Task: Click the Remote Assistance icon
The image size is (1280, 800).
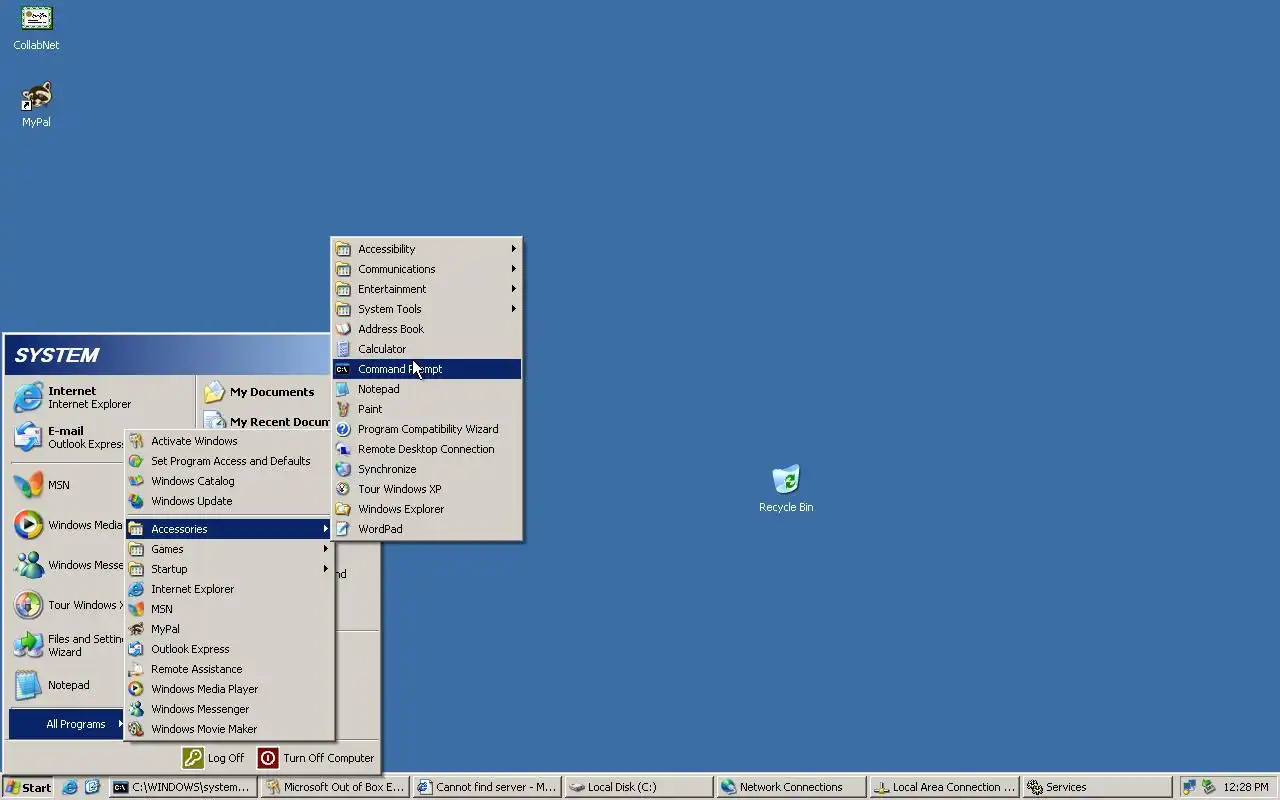Action: click(136, 669)
